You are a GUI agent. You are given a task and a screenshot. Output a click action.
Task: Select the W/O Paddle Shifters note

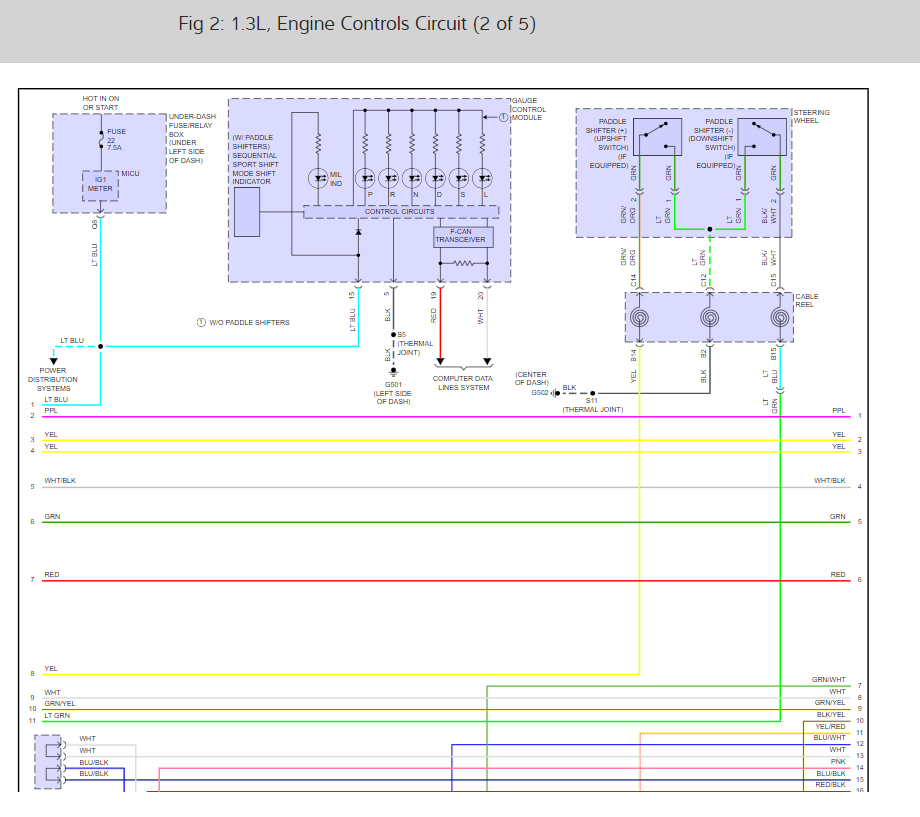[x=243, y=323]
